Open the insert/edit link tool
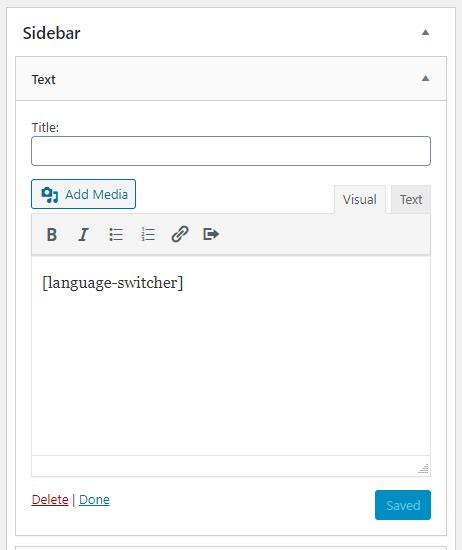This screenshot has width=462, height=550. click(180, 234)
